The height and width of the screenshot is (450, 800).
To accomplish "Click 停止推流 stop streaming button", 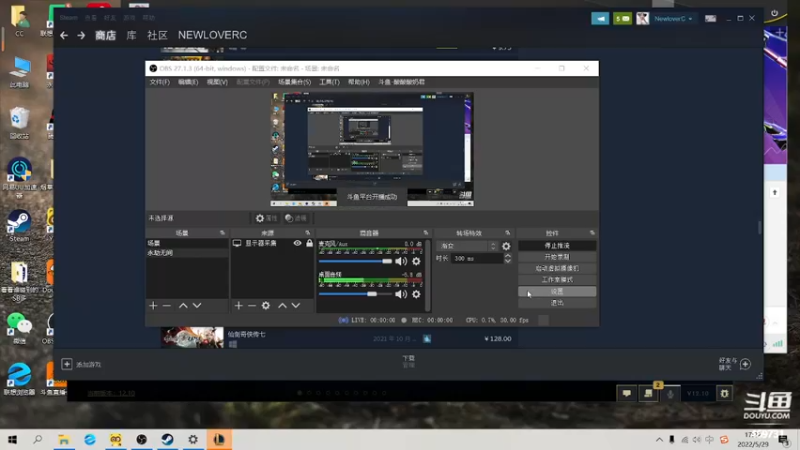I will click(557, 245).
